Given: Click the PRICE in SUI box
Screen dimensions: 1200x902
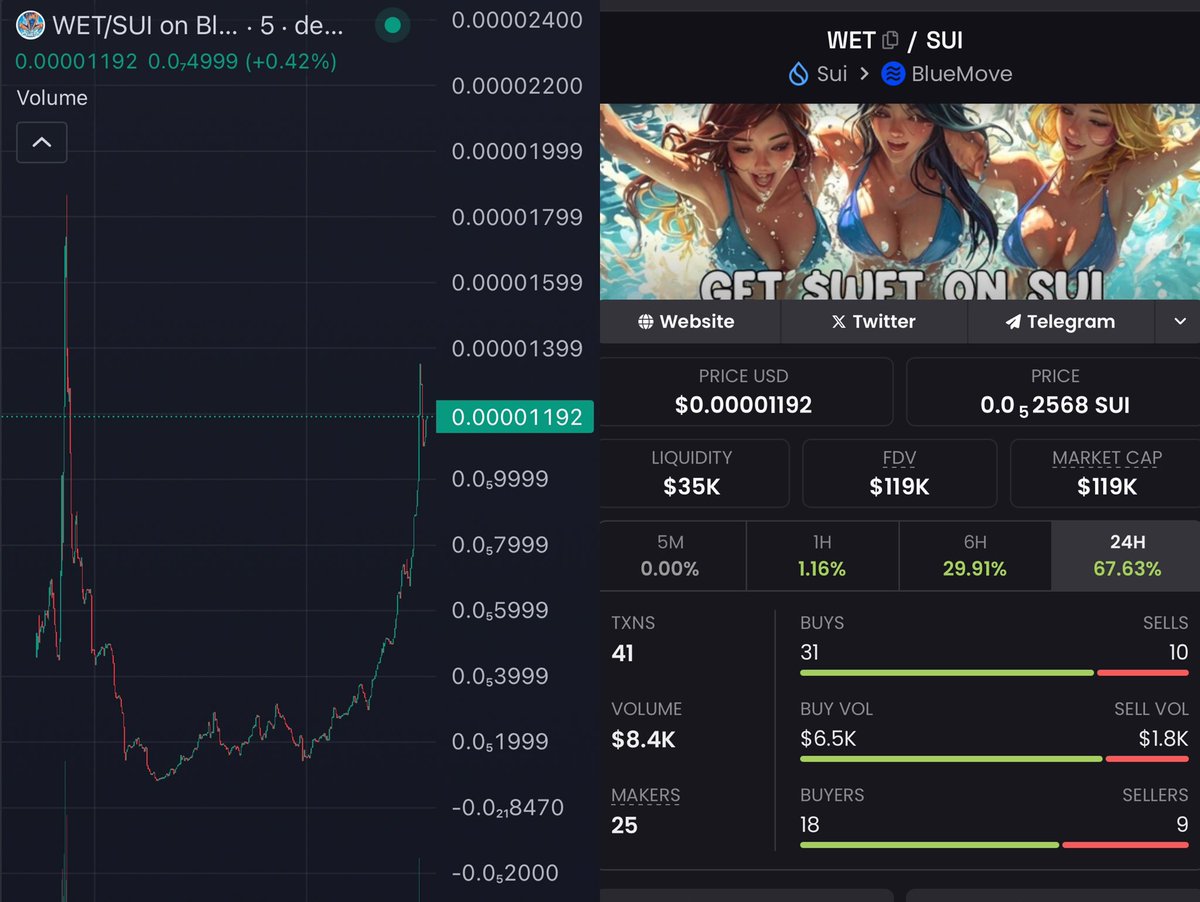Looking at the screenshot, I should [1054, 391].
